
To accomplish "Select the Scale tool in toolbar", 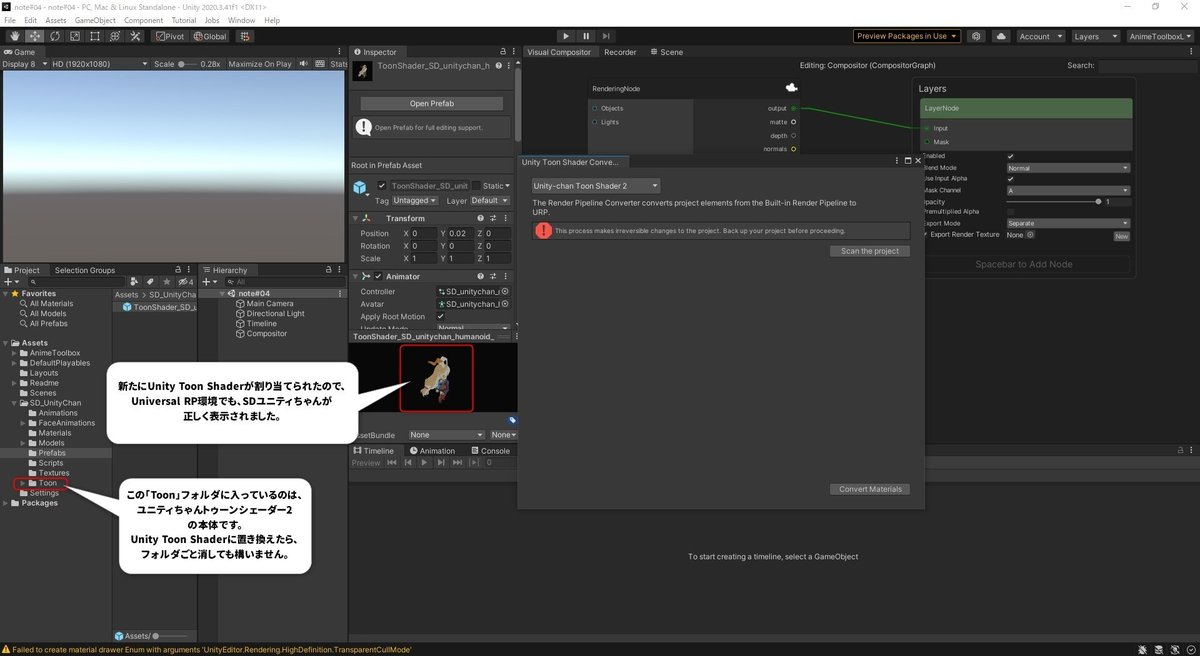I will (x=74, y=36).
